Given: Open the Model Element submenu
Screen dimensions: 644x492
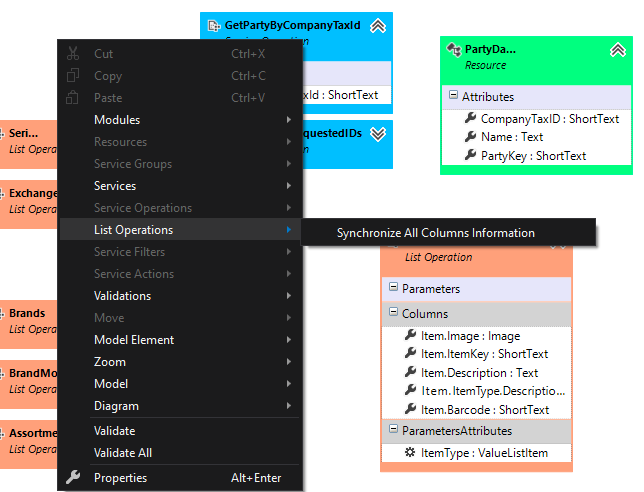Looking at the screenshot, I should [x=180, y=340].
